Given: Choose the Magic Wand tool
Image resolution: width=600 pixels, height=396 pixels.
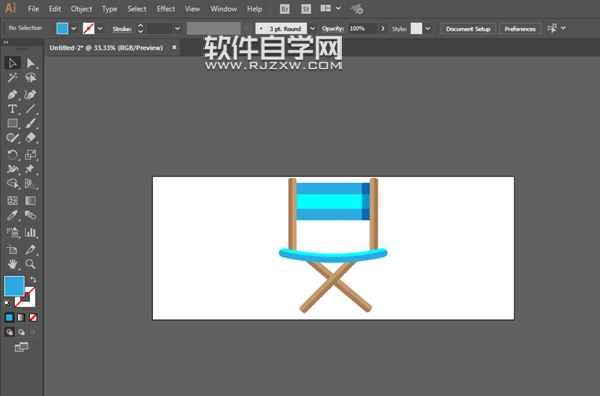Looking at the screenshot, I should [x=12, y=78].
